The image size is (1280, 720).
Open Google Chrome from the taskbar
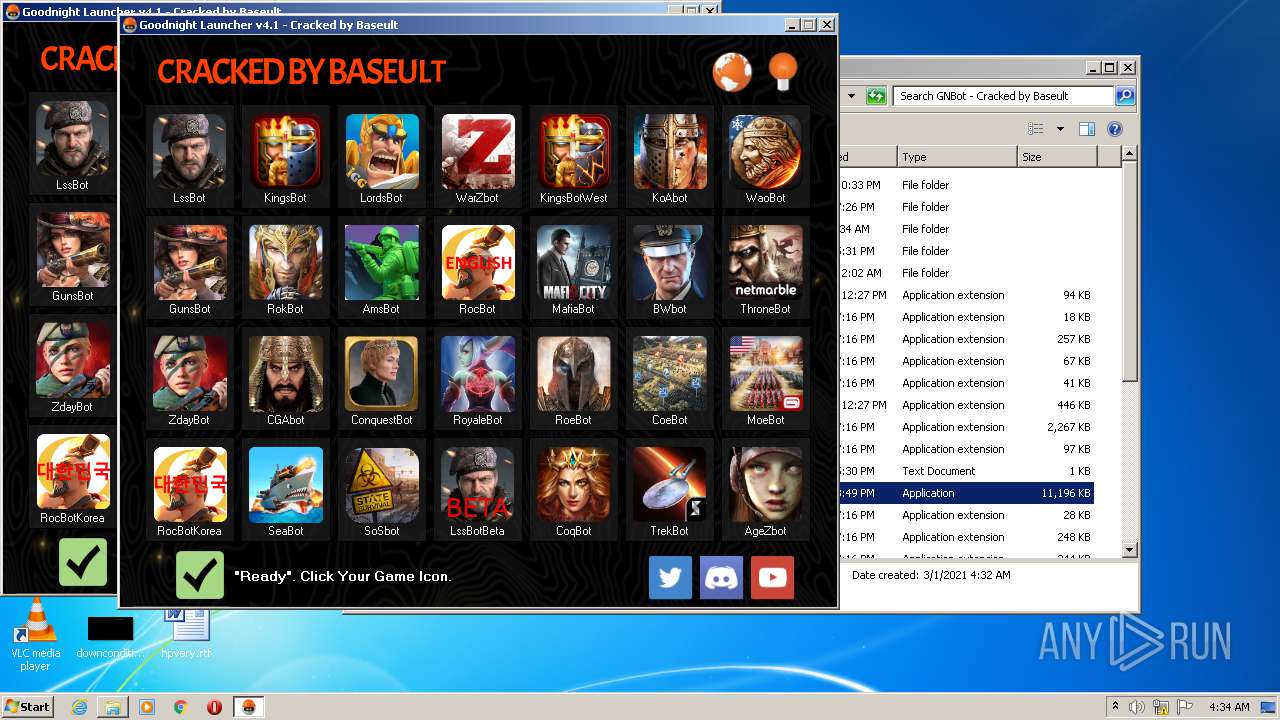tap(180, 707)
